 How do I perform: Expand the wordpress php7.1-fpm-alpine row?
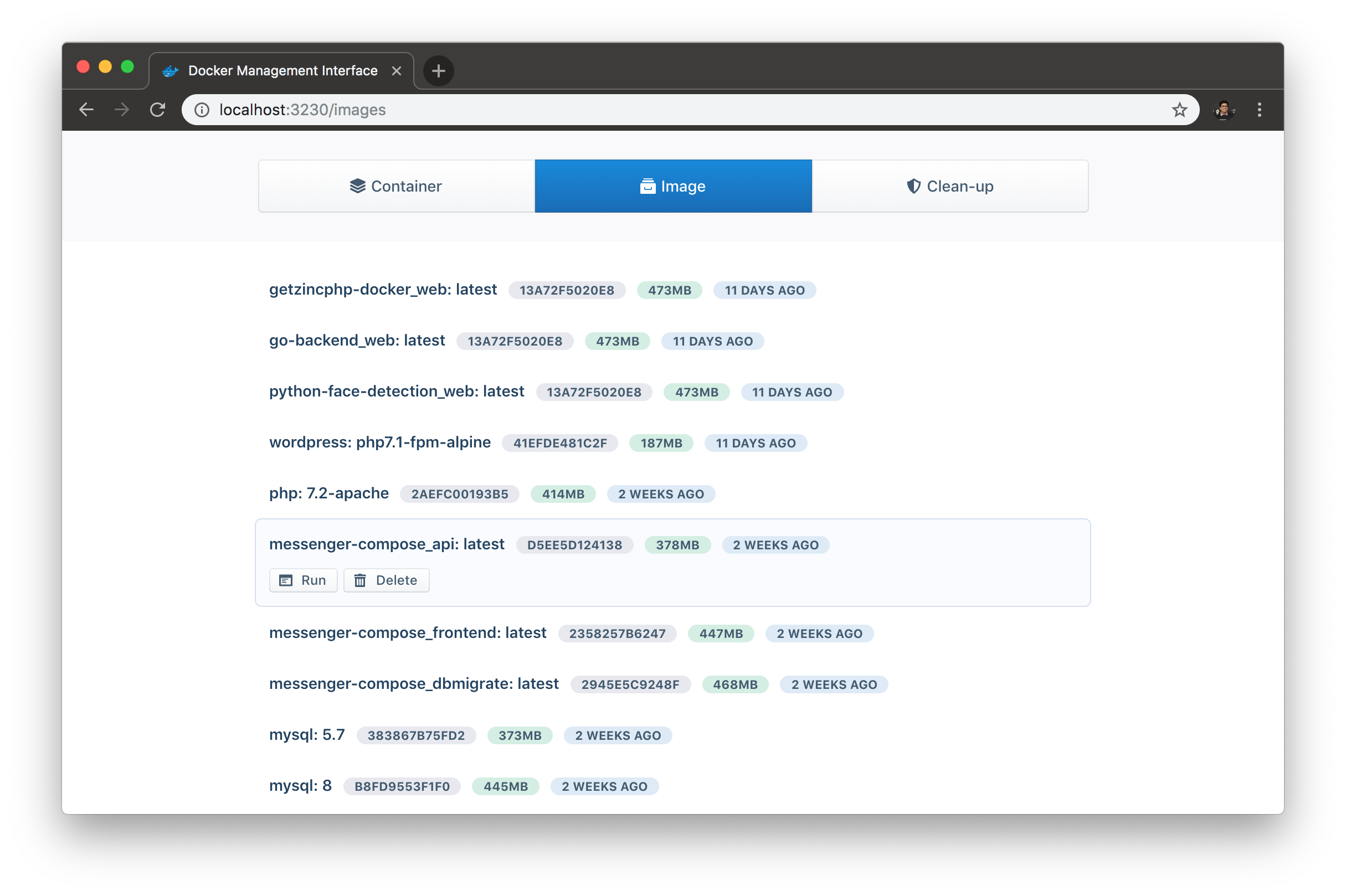click(x=379, y=442)
